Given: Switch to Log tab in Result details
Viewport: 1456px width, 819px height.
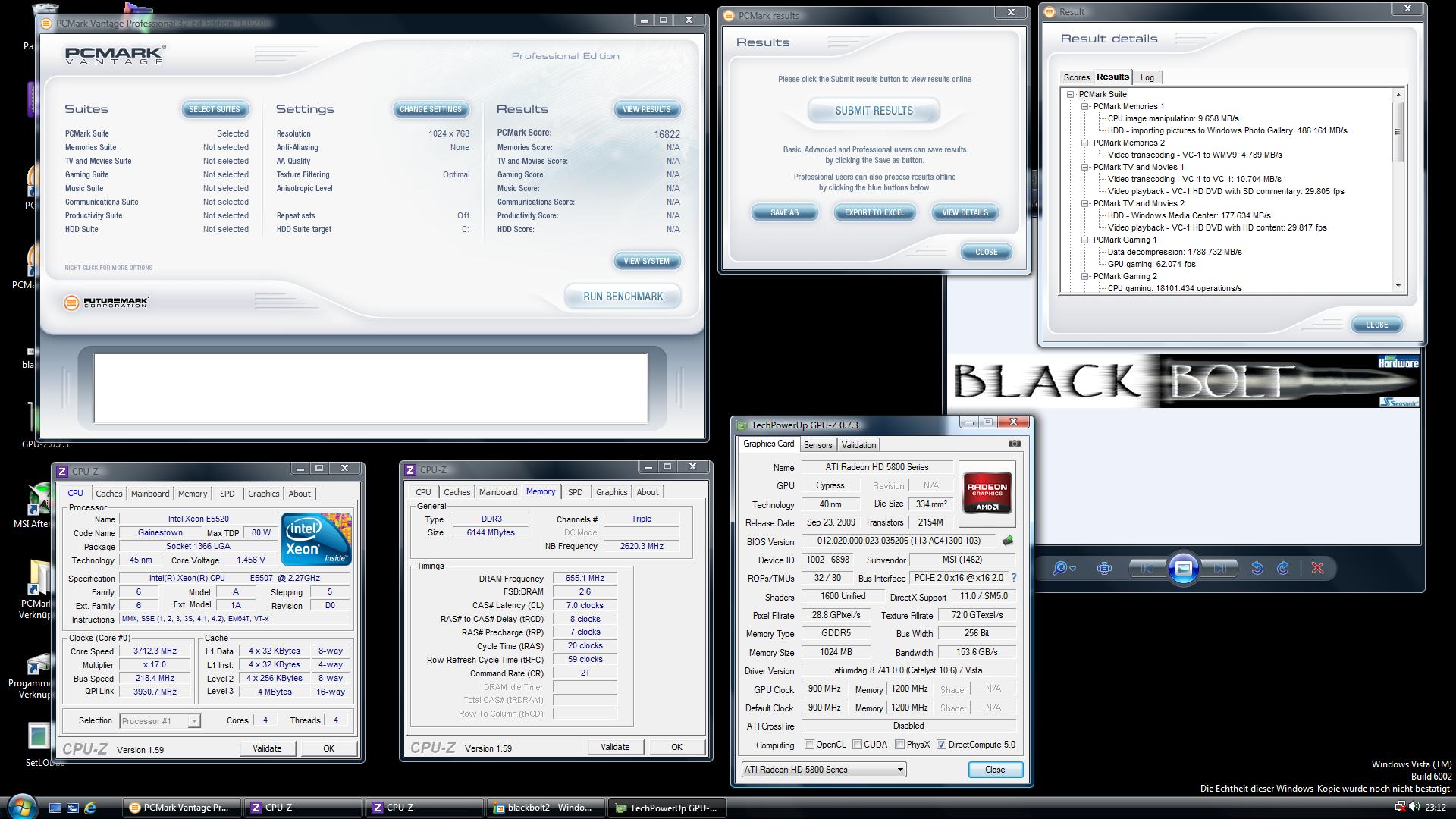Looking at the screenshot, I should click(1147, 77).
